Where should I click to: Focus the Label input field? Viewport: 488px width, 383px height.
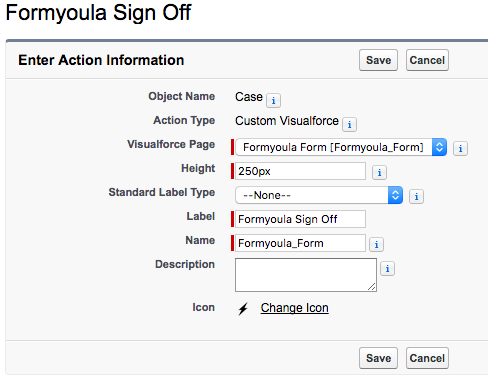[x=300, y=219]
